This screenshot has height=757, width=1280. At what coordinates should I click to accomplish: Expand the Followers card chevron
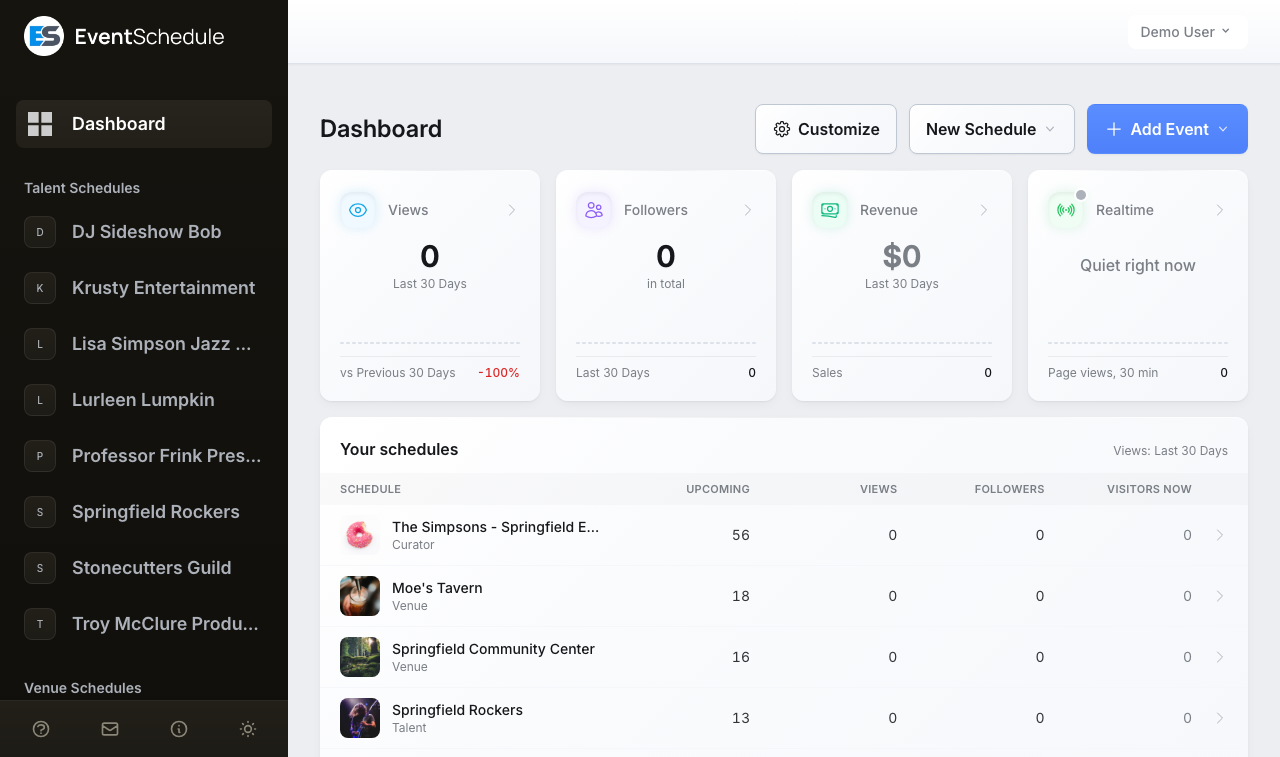click(x=748, y=210)
